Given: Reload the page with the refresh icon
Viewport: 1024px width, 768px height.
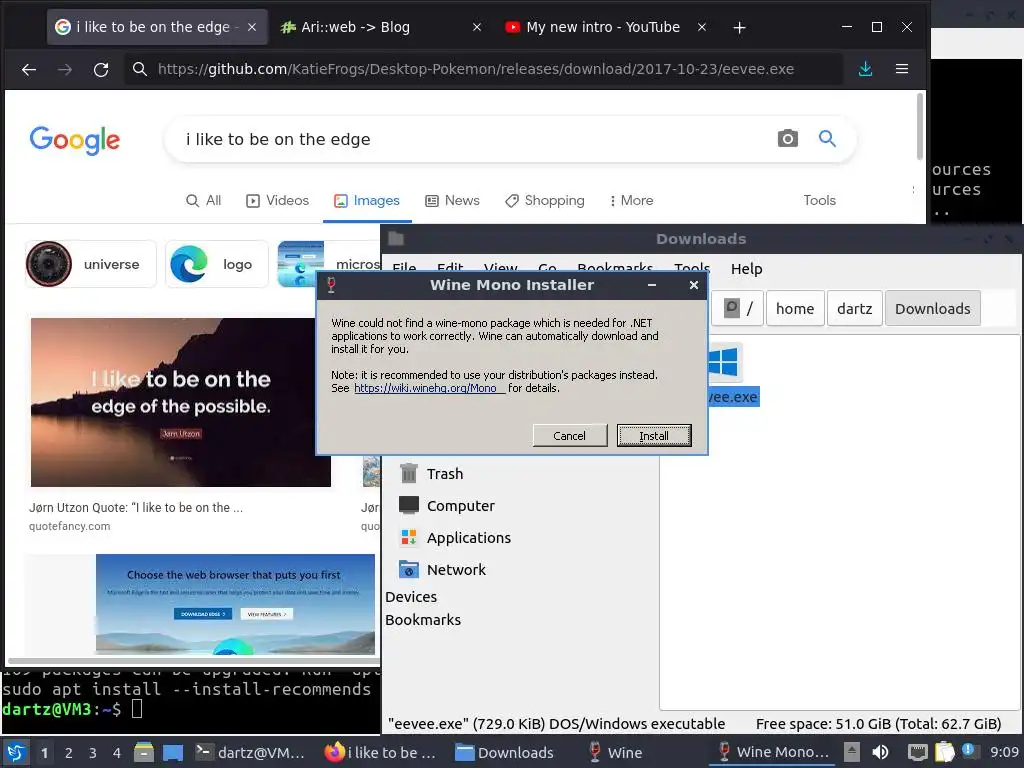Looking at the screenshot, I should [x=101, y=69].
